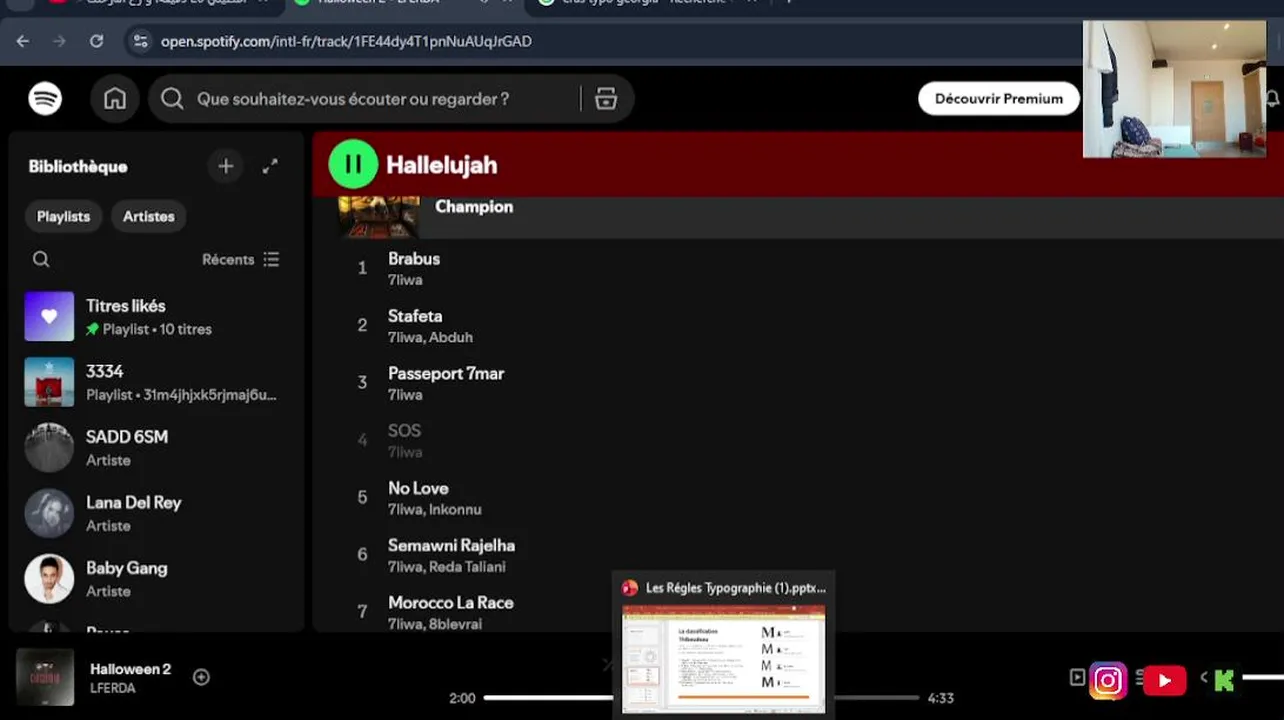The height and width of the screenshot is (720, 1284).
Task: Click the green K icon overlay
Action: 1223,681
